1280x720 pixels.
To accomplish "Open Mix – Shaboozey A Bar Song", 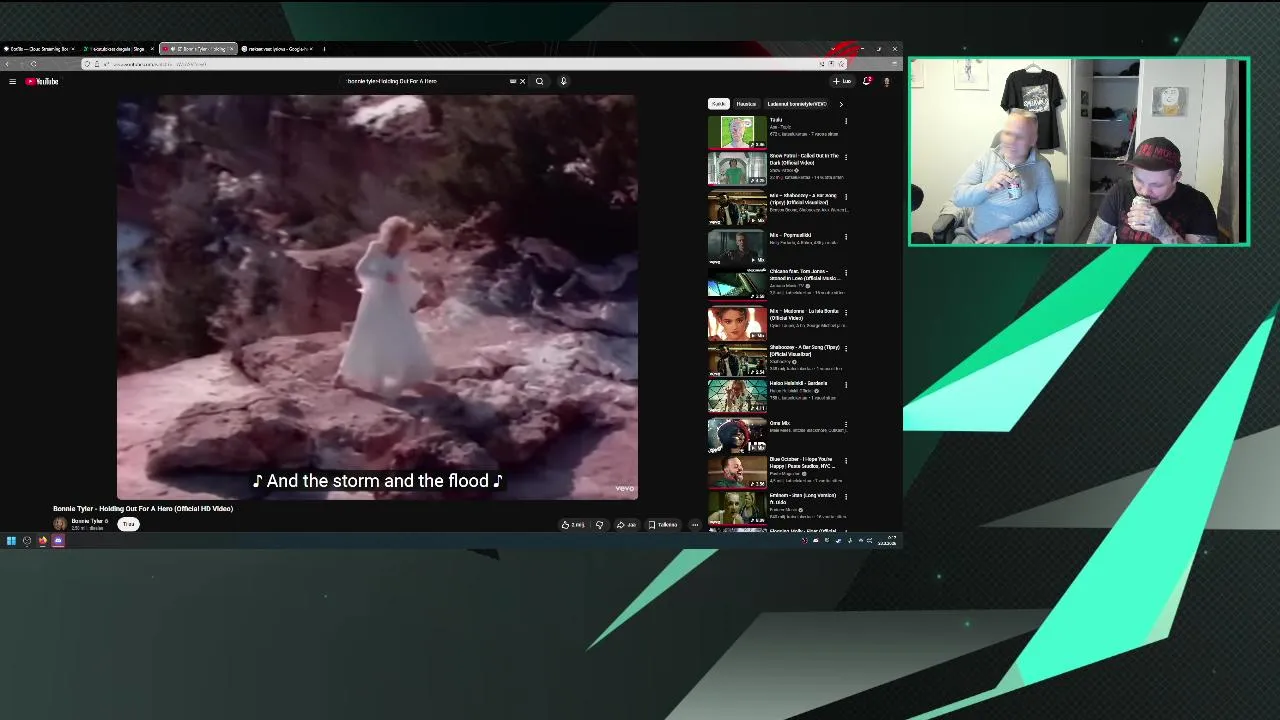I will pos(737,207).
